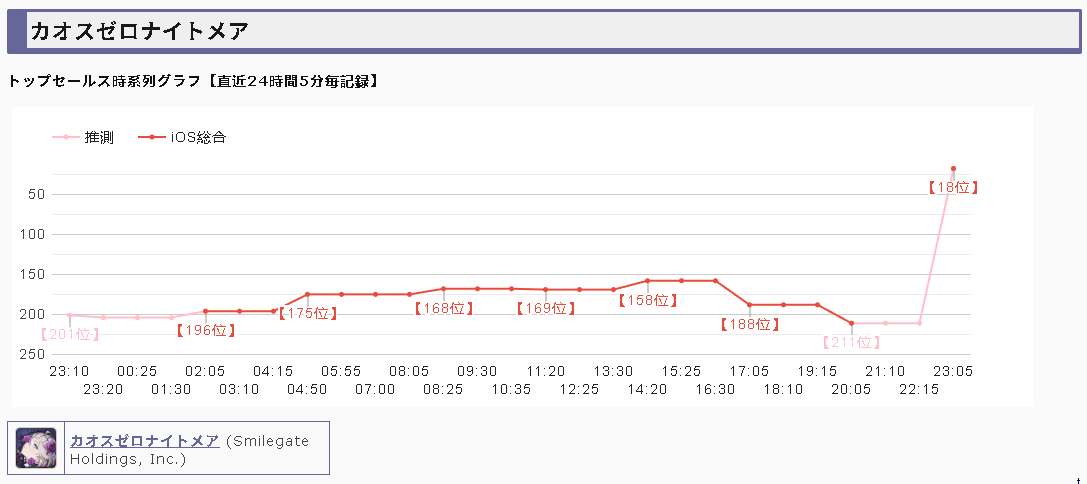
Task: Click the 20:05 x-axis time label
Action: point(851,390)
